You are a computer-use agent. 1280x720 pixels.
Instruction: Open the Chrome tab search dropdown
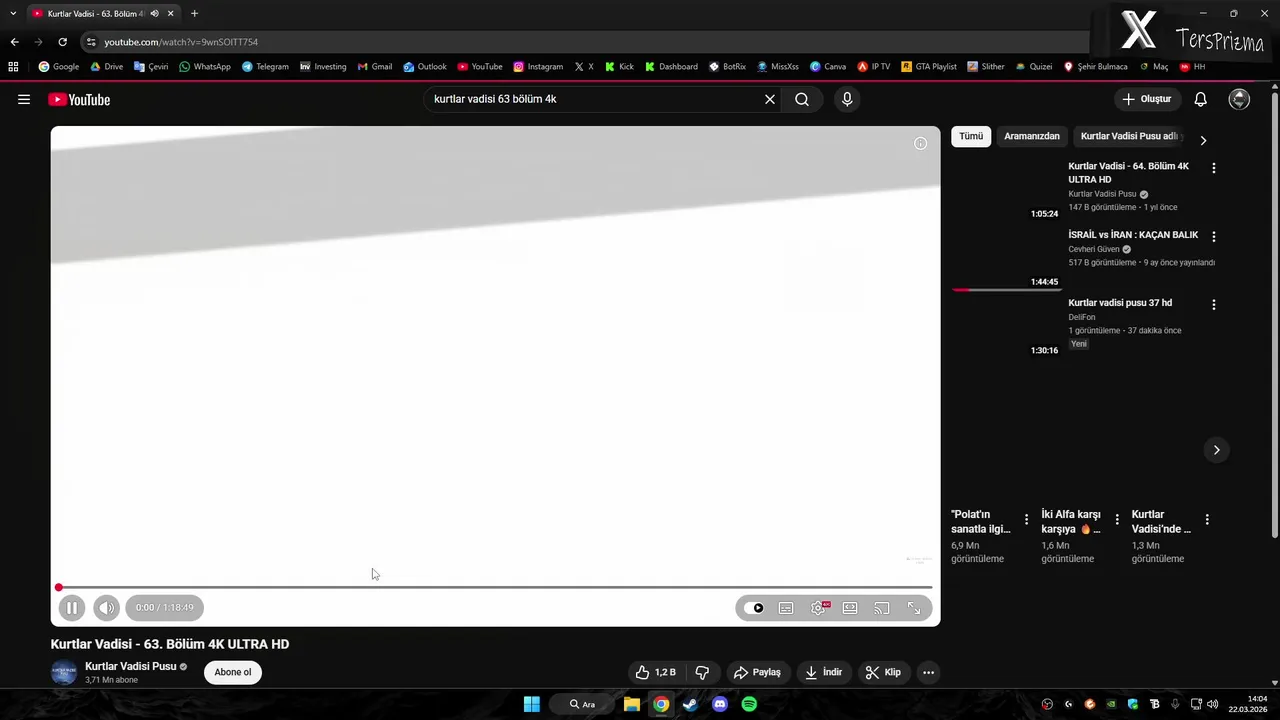pos(13,13)
